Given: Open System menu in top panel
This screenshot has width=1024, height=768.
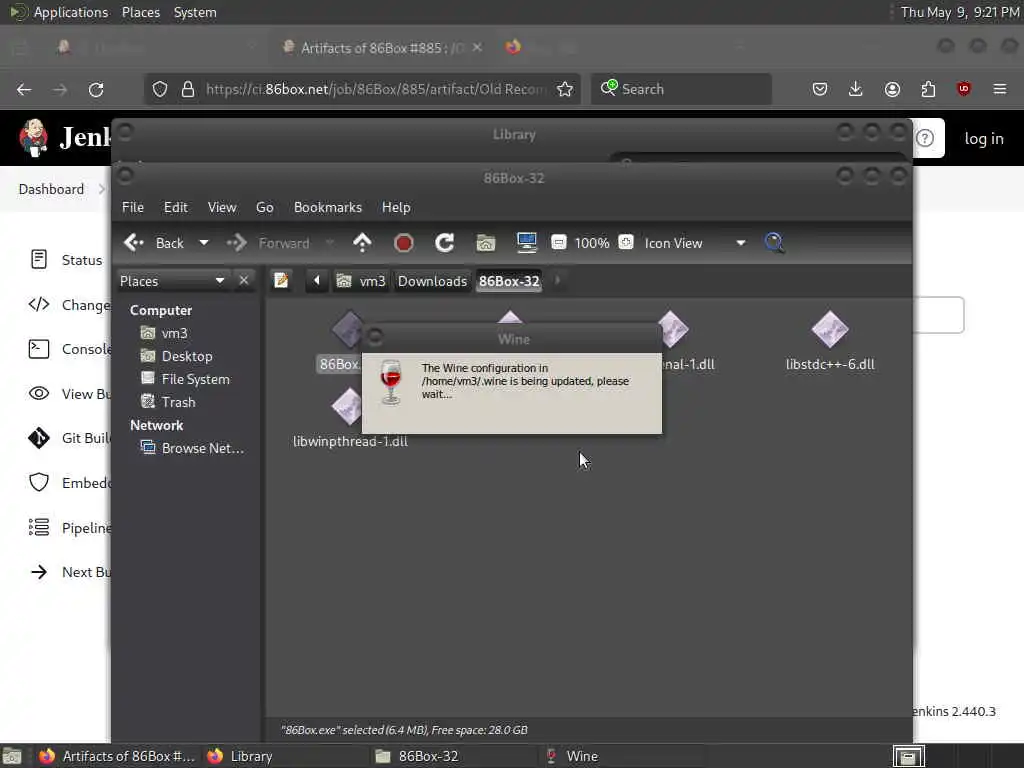Looking at the screenshot, I should (x=195, y=12).
